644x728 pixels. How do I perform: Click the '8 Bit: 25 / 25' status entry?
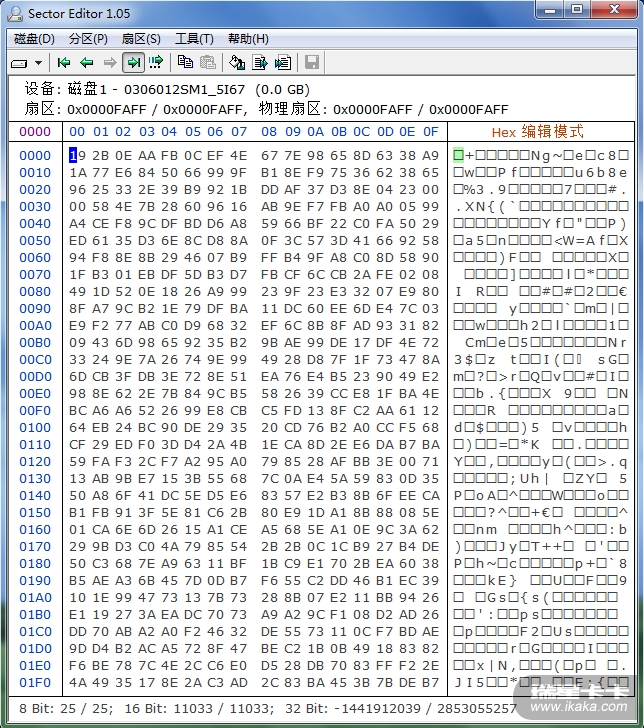pos(65,708)
